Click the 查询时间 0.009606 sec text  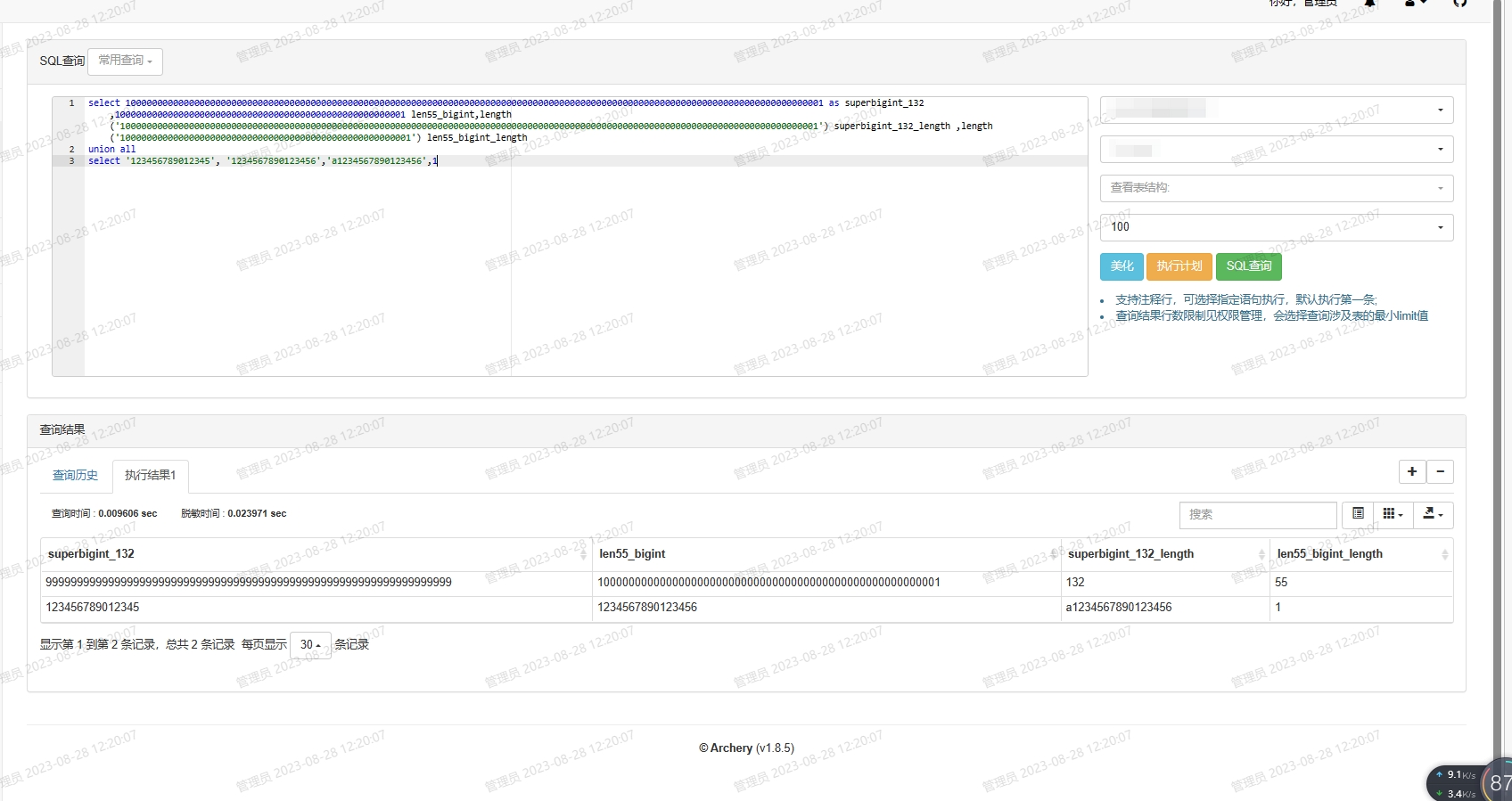104,513
